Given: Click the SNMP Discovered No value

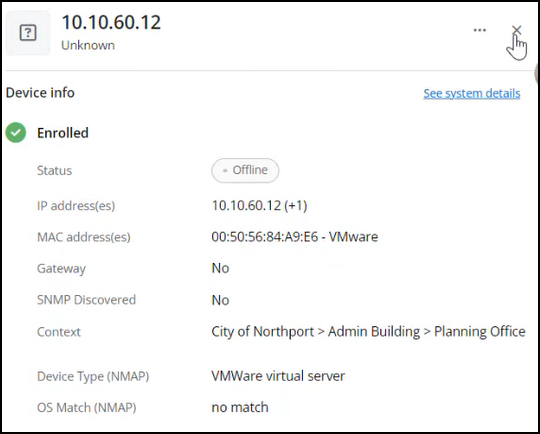Looking at the screenshot, I should tap(220, 300).
